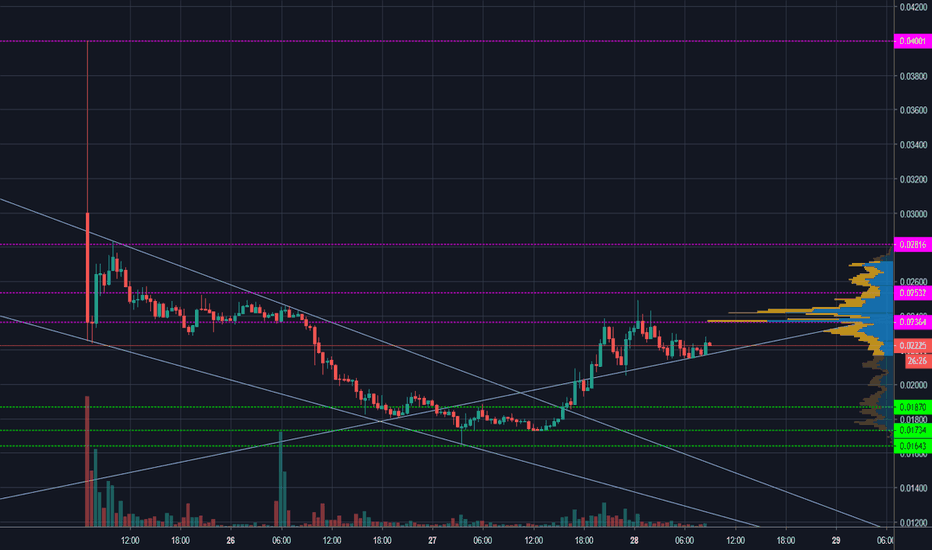Click the date label 26 on time axis
The width and height of the screenshot is (932, 550).
click(231, 540)
